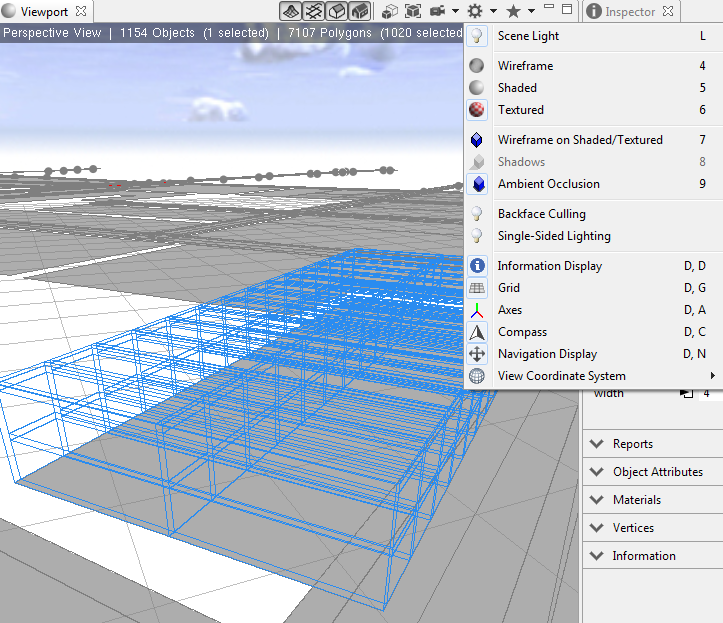Switch to the Inspector tab
Viewport: 723px width, 623px height.
coord(630,12)
